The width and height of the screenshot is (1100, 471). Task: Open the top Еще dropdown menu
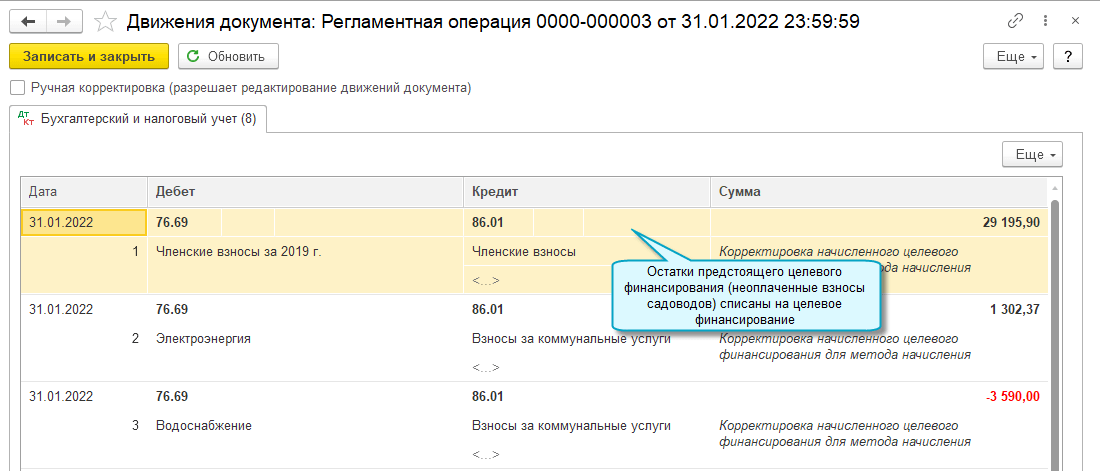pyautogui.click(x=1014, y=57)
